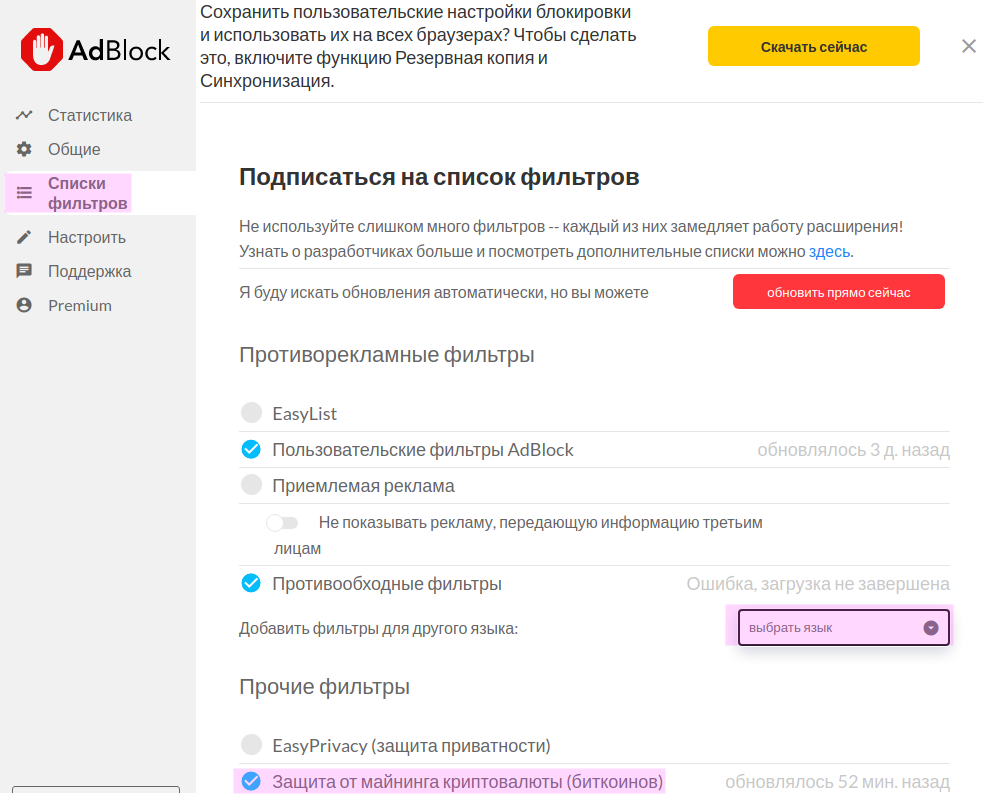Click the Support chat icon

pos(24,271)
